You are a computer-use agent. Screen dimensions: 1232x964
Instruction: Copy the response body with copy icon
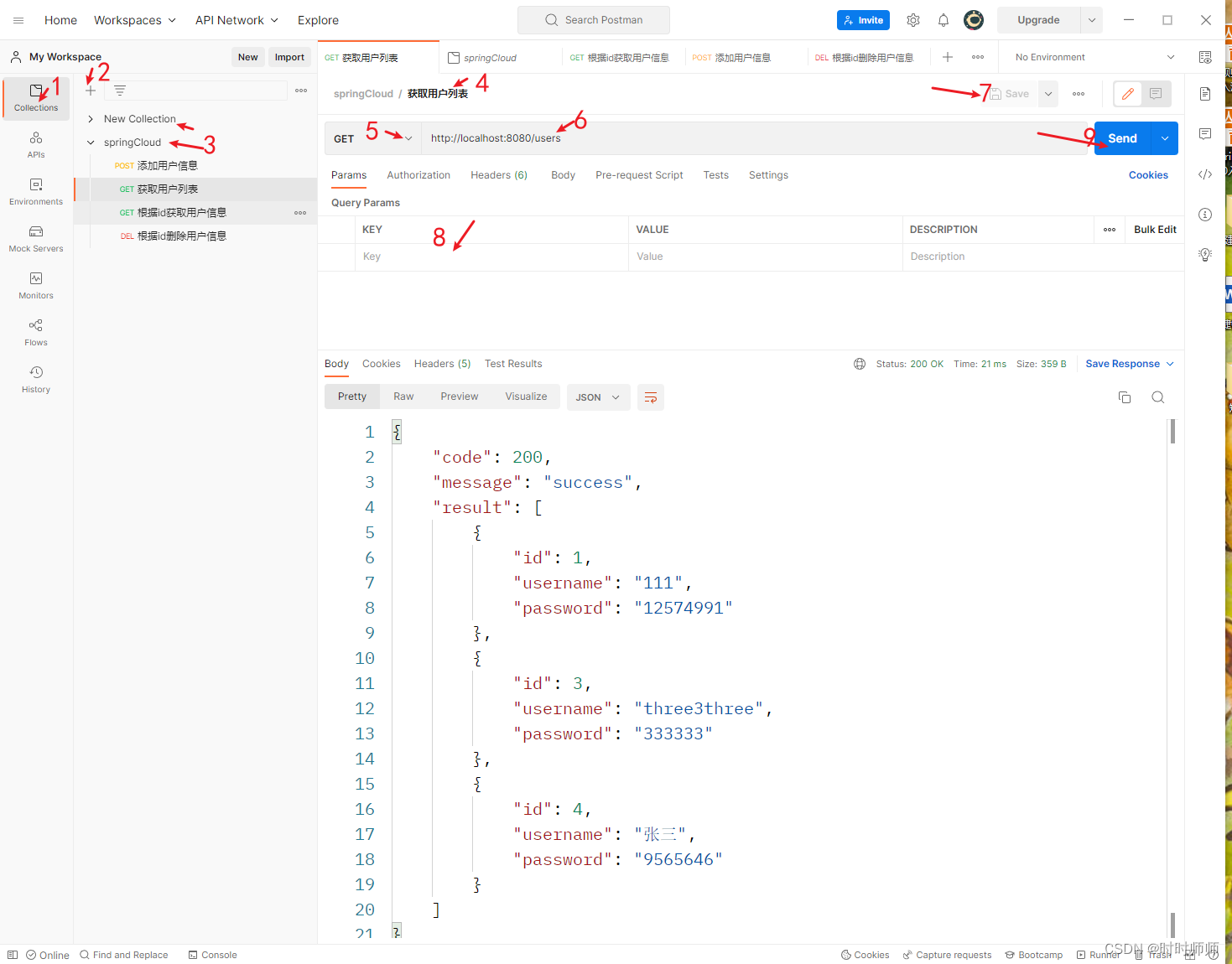coord(1125,397)
